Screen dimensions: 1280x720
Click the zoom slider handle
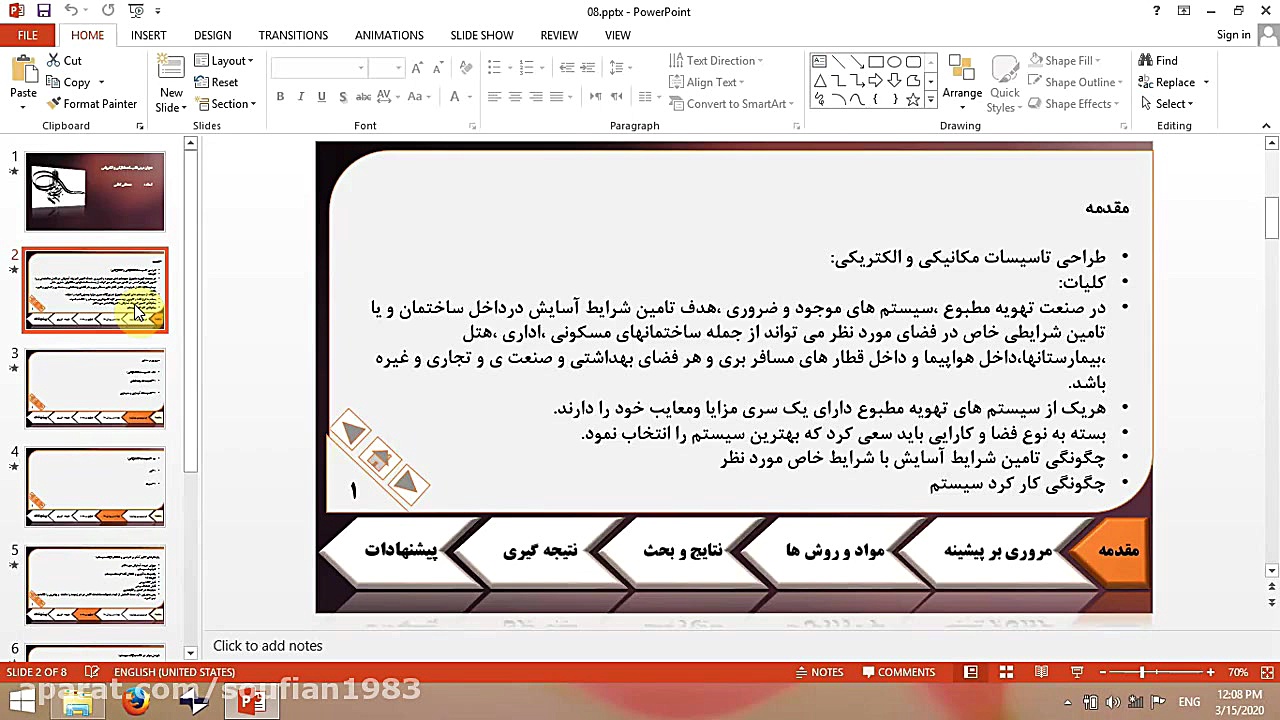click(1141, 672)
